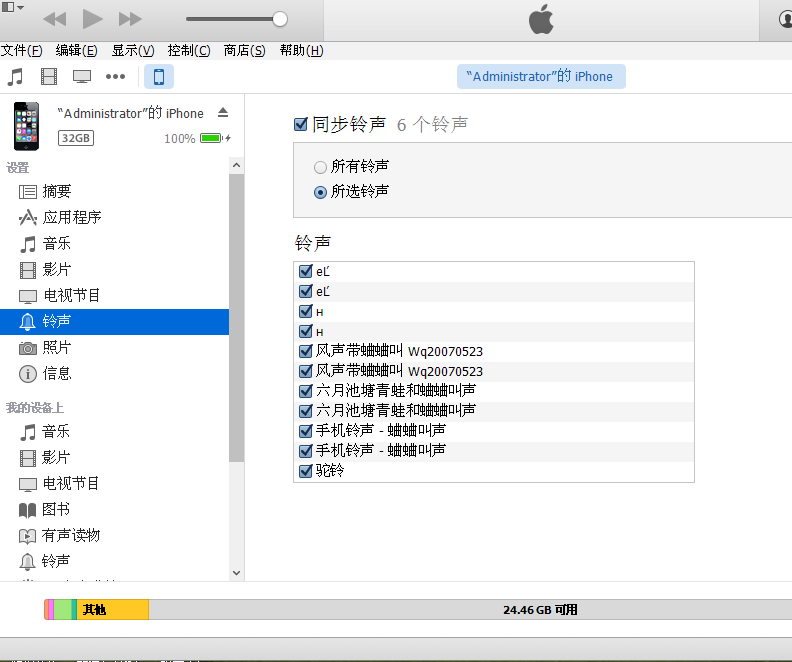Eject the iPhone using the eject icon
This screenshot has height=662, width=792.
tap(223, 113)
